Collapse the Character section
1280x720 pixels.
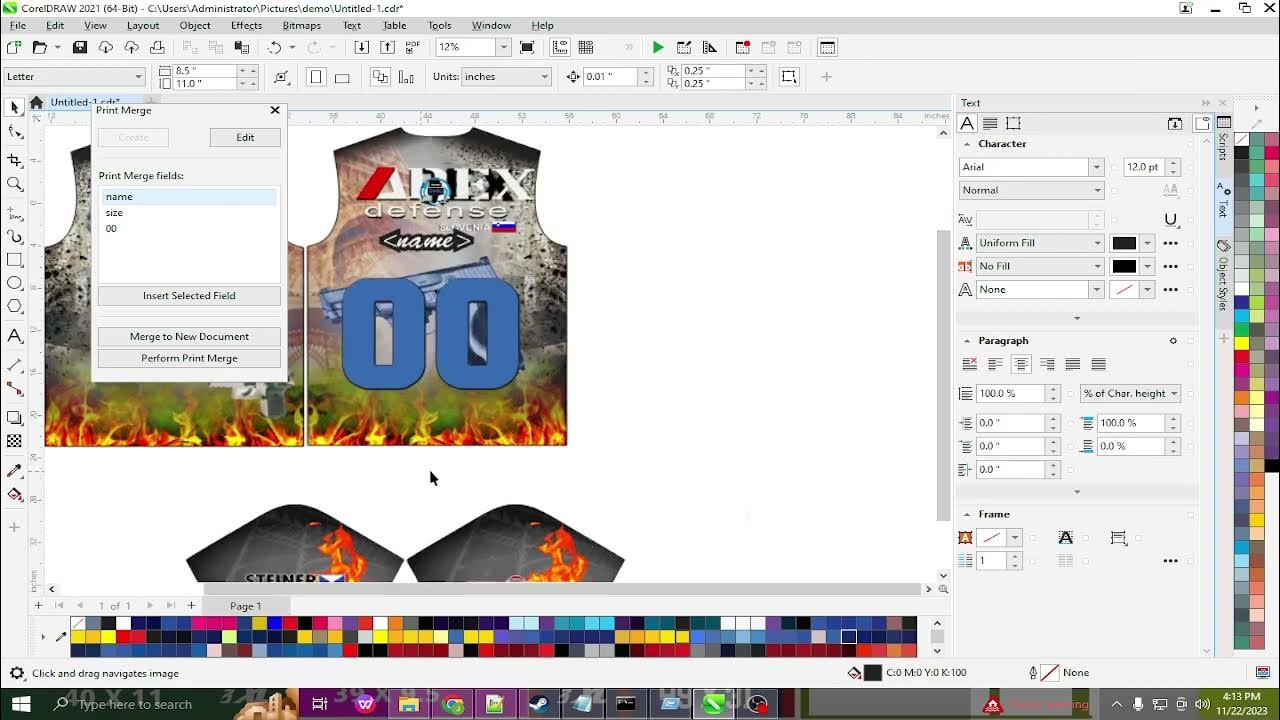[967, 144]
